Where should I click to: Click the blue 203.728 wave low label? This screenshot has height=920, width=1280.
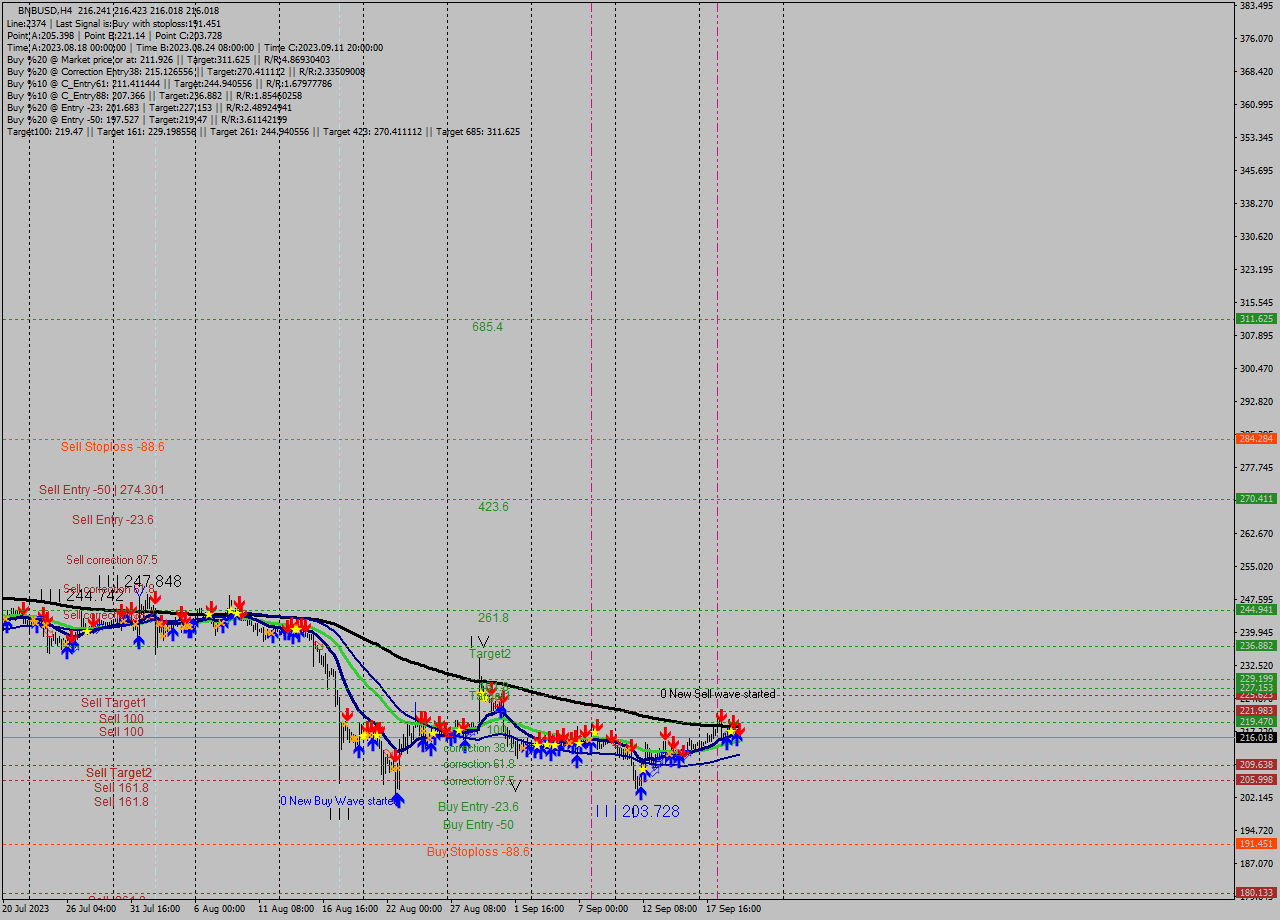click(x=651, y=812)
